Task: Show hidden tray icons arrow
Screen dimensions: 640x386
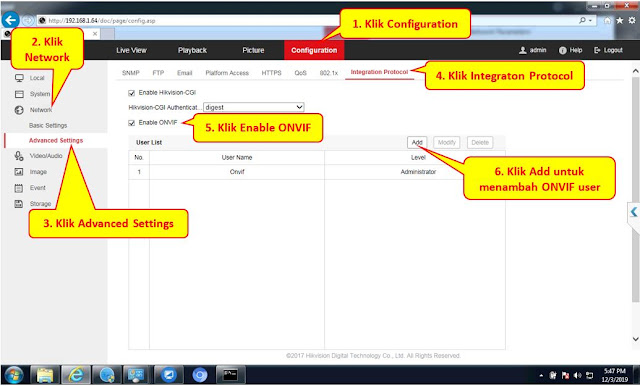Action: click(x=541, y=375)
